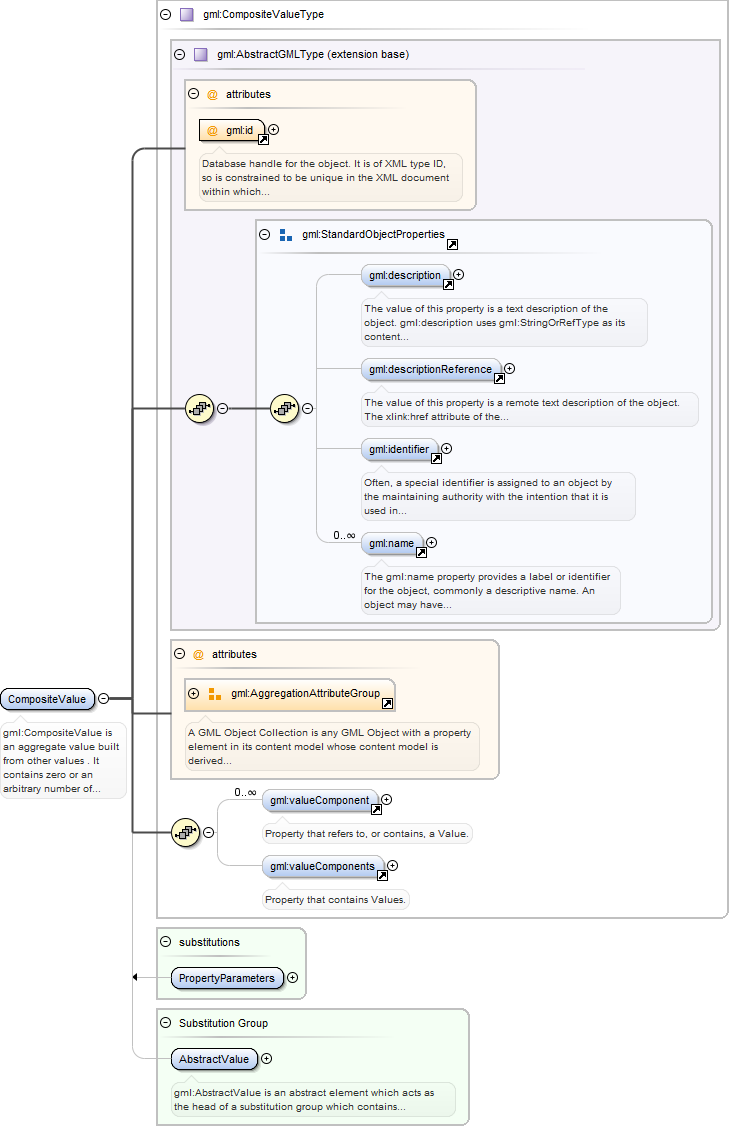Open the PropertyParameters substitution element
The image size is (730, 1127).
coord(227,978)
